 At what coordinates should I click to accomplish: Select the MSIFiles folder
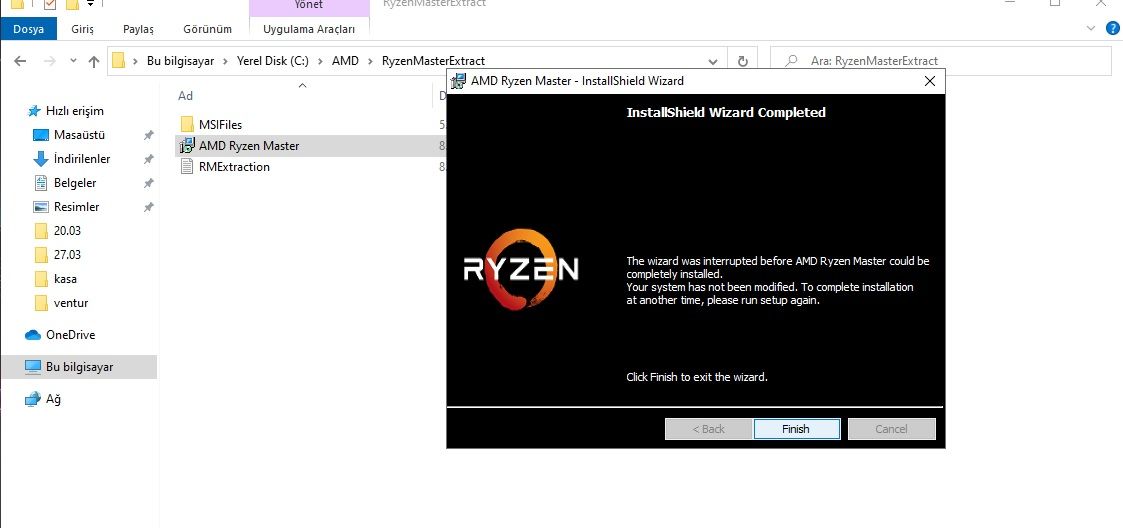pos(221,125)
